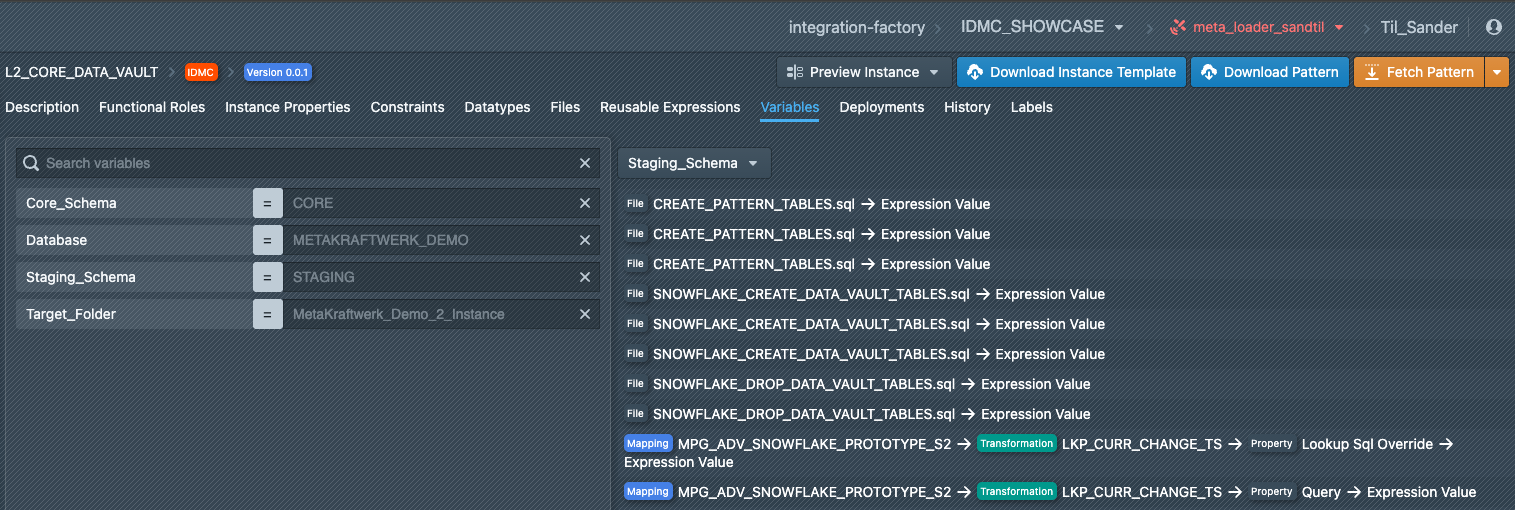This screenshot has height=510, width=1515.
Task: Open the orange Fetch Pattern arrow menu
Action: [x=1496, y=72]
